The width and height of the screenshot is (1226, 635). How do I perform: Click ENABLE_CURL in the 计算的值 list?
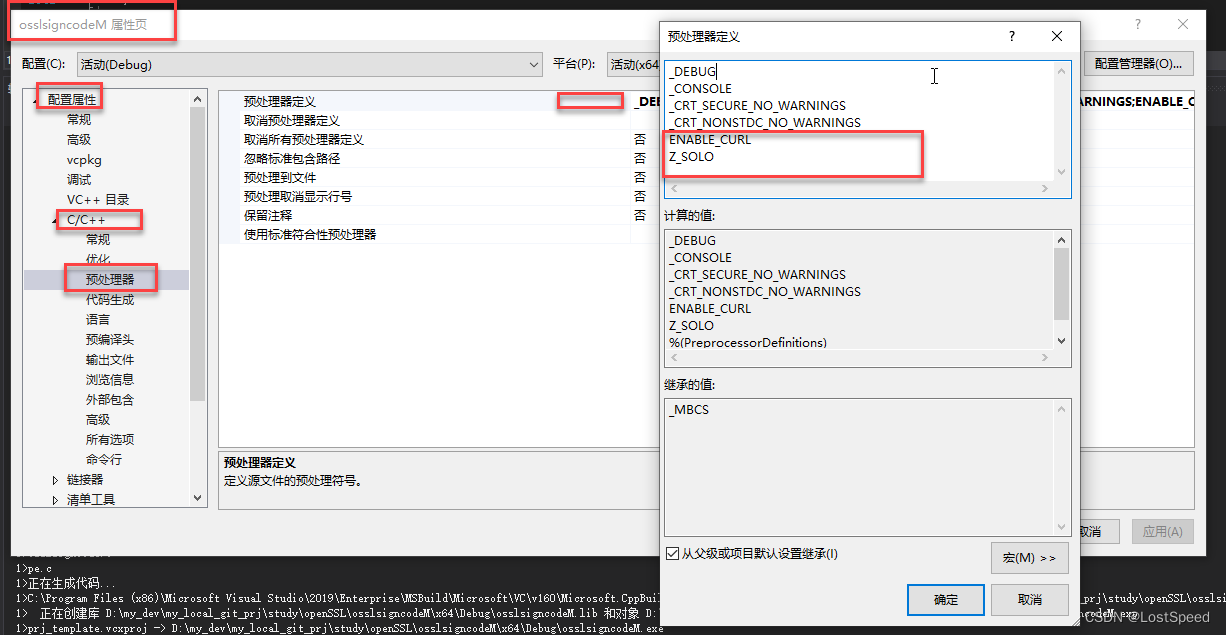(709, 309)
